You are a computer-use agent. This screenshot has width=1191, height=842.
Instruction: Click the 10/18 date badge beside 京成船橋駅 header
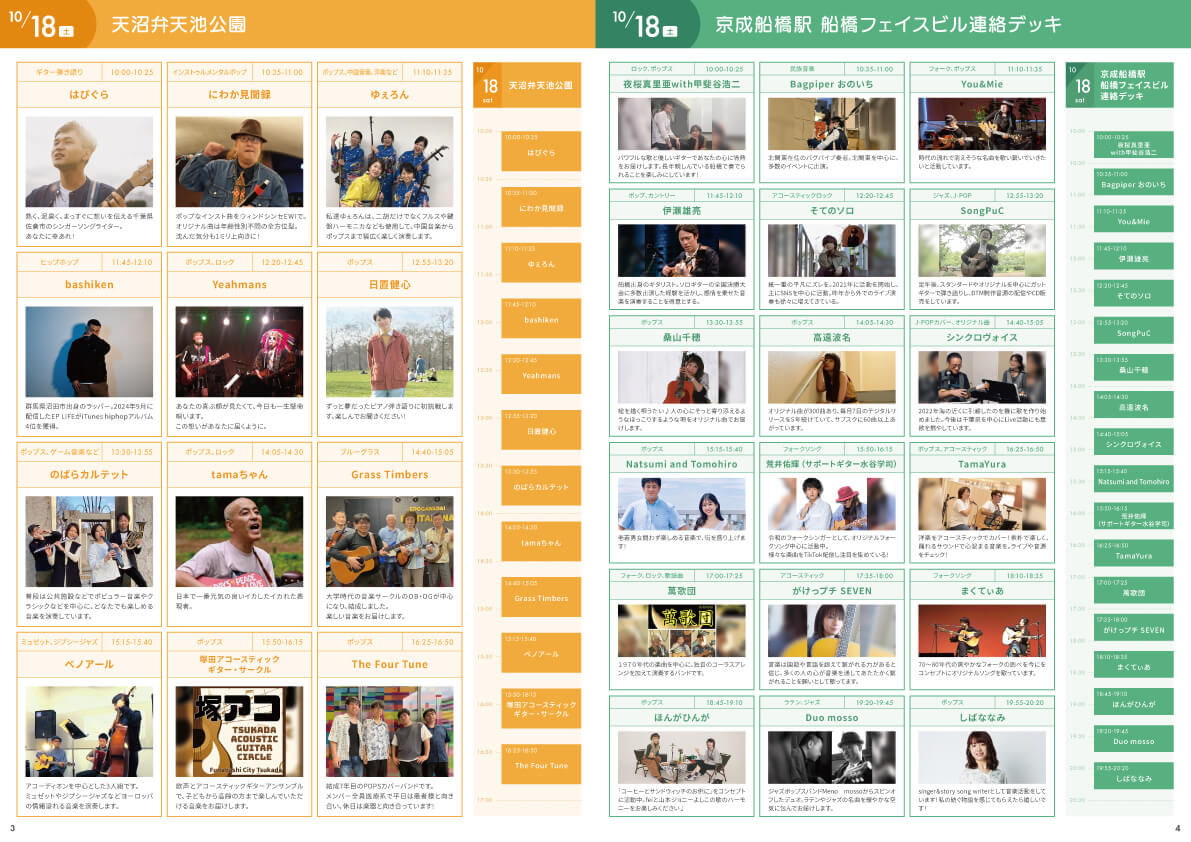[645, 25]
